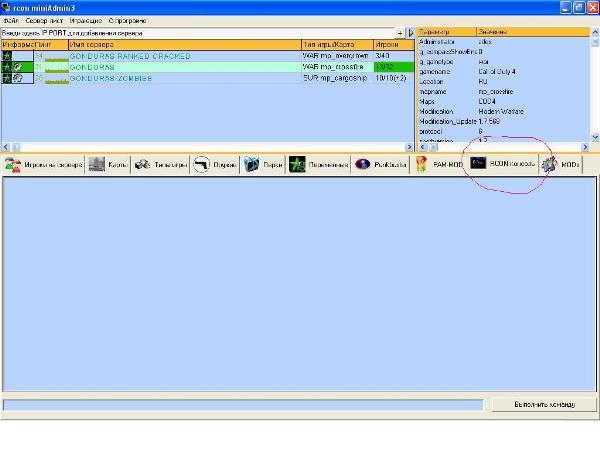This screenshot has height=450, width=600.
Task: Select the Maps parameter row
Action: tap(503, 101)
